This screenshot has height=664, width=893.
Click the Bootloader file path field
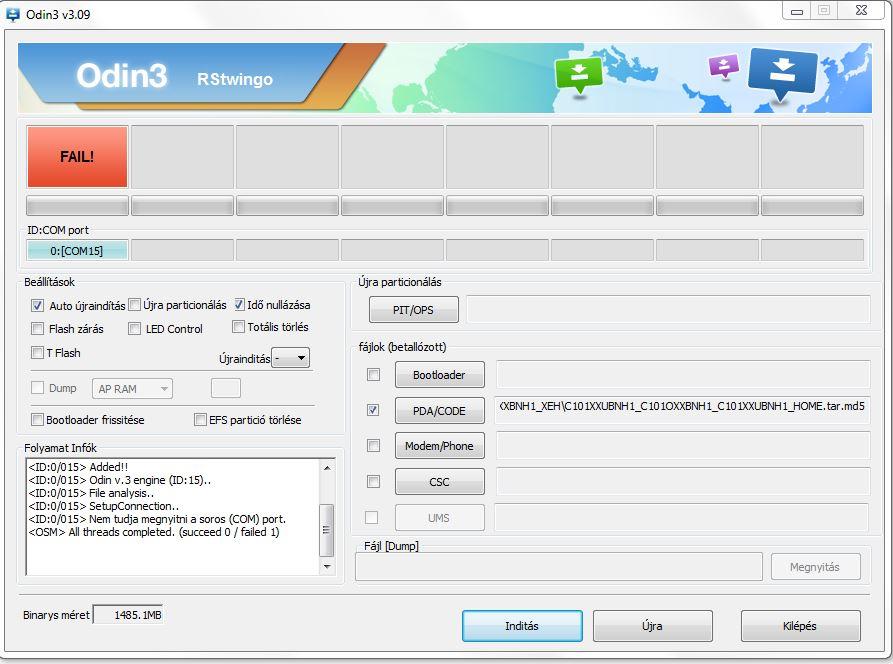[x=683, y=375]
